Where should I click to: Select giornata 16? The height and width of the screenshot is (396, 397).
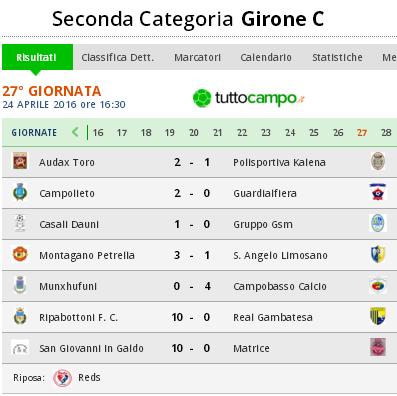pos(98,133)
